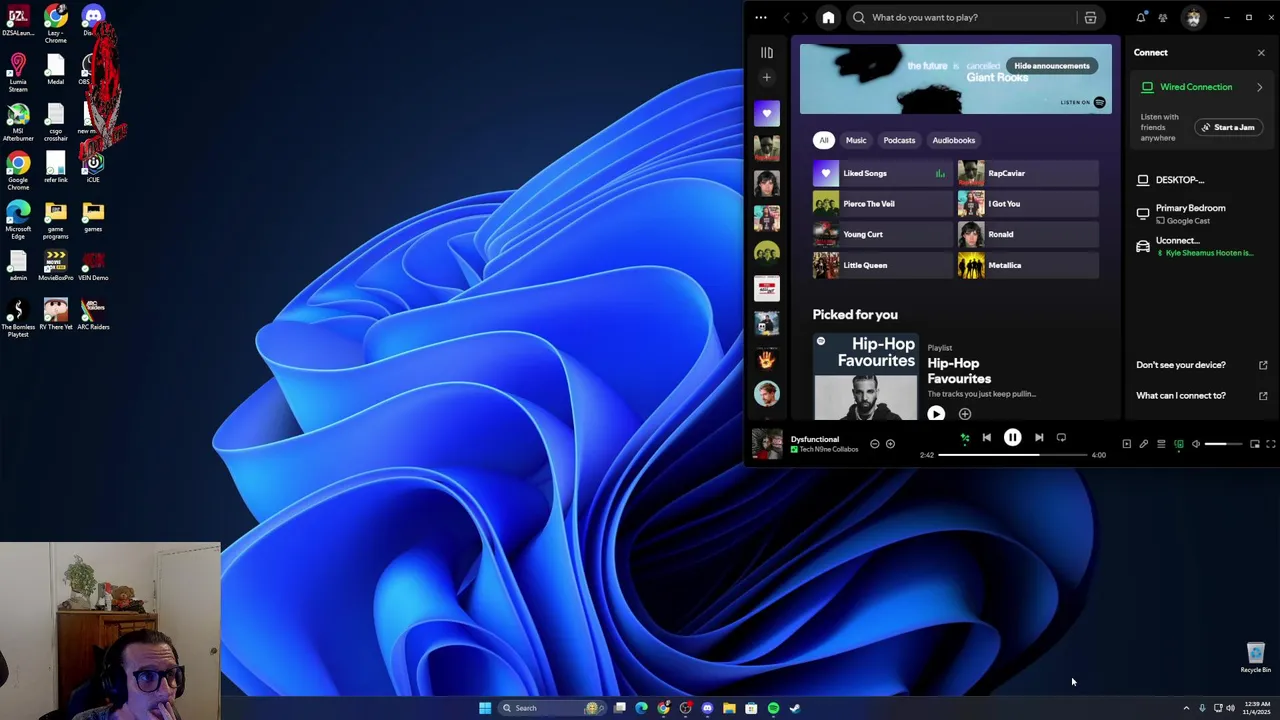Pause the current song
Image resolution: width=1280 pixels, height=720 pixels.
click(x=1012, y=437)
